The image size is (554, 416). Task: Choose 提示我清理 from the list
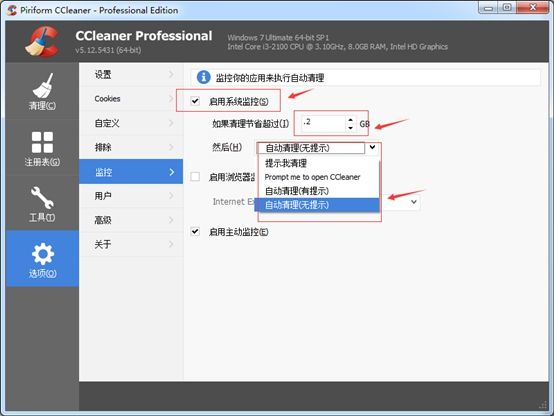point(317,163)
